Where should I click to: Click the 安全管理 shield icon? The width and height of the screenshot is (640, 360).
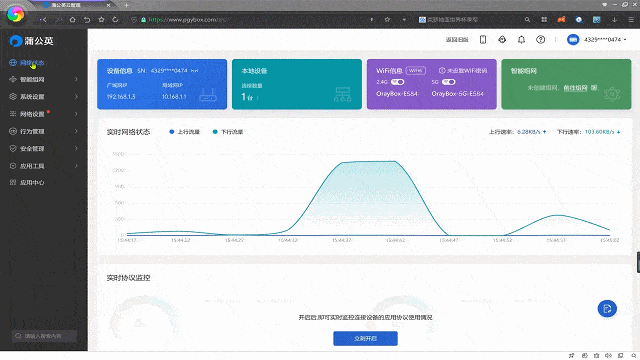point(13,149)
